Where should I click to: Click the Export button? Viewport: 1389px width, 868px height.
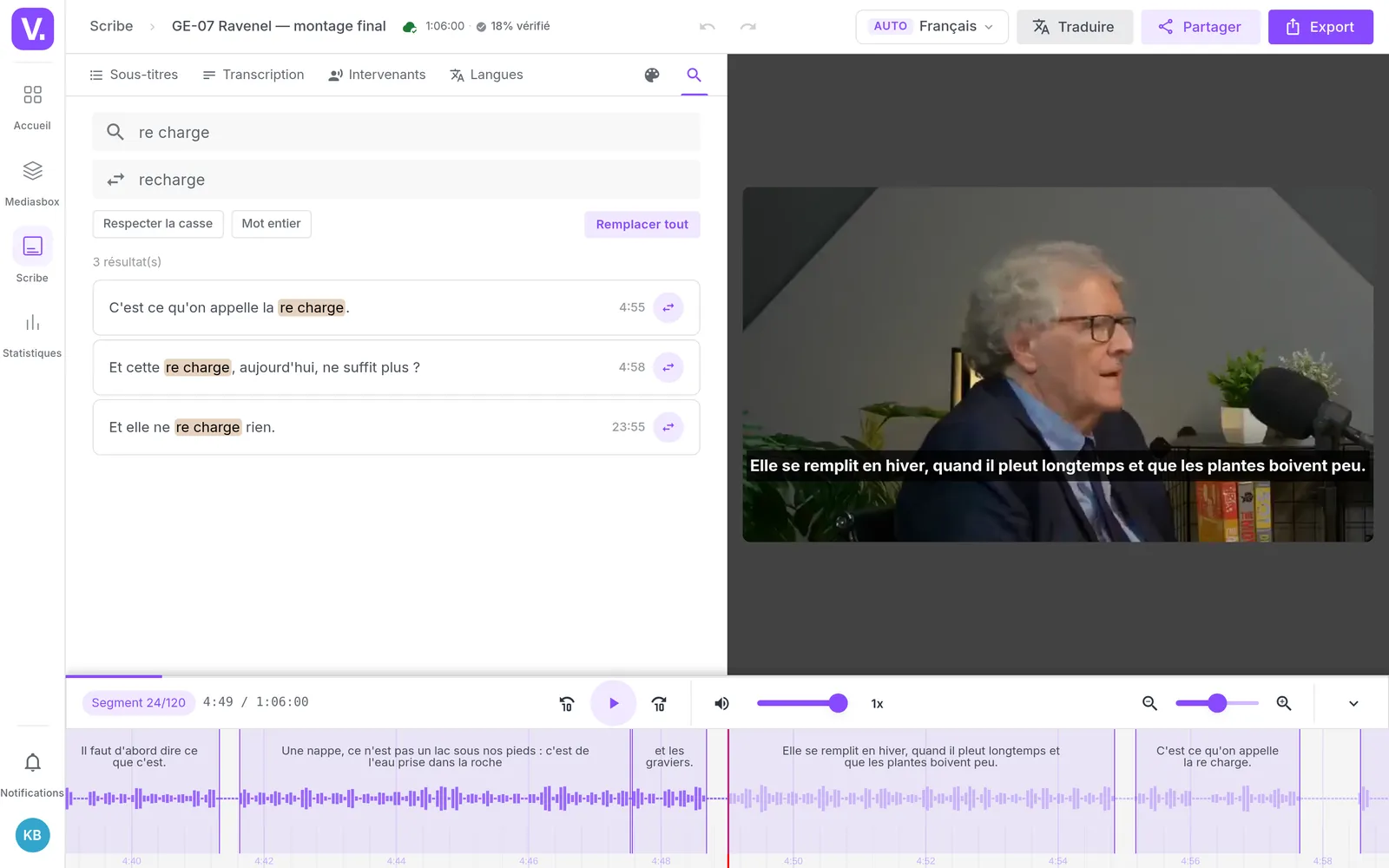coord(1320,27)
